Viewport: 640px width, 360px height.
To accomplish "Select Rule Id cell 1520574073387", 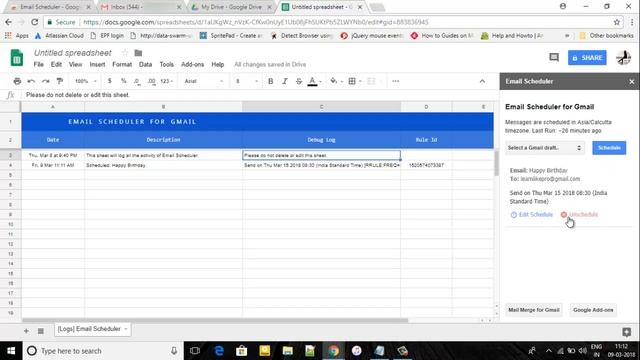I will (x=426, y=165).
